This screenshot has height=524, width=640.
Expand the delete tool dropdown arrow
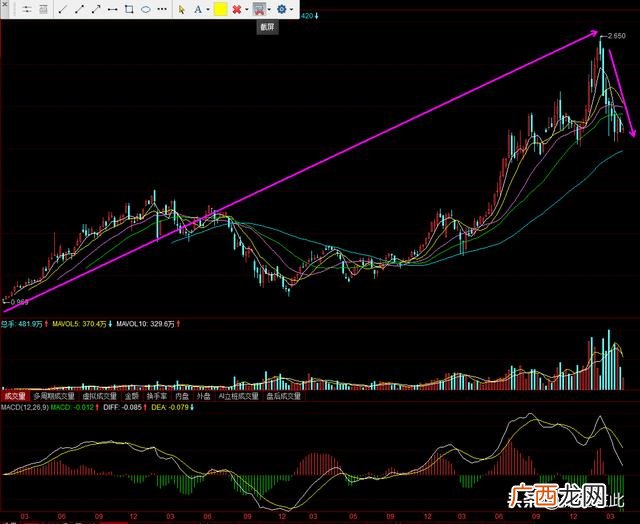(246, 9)
